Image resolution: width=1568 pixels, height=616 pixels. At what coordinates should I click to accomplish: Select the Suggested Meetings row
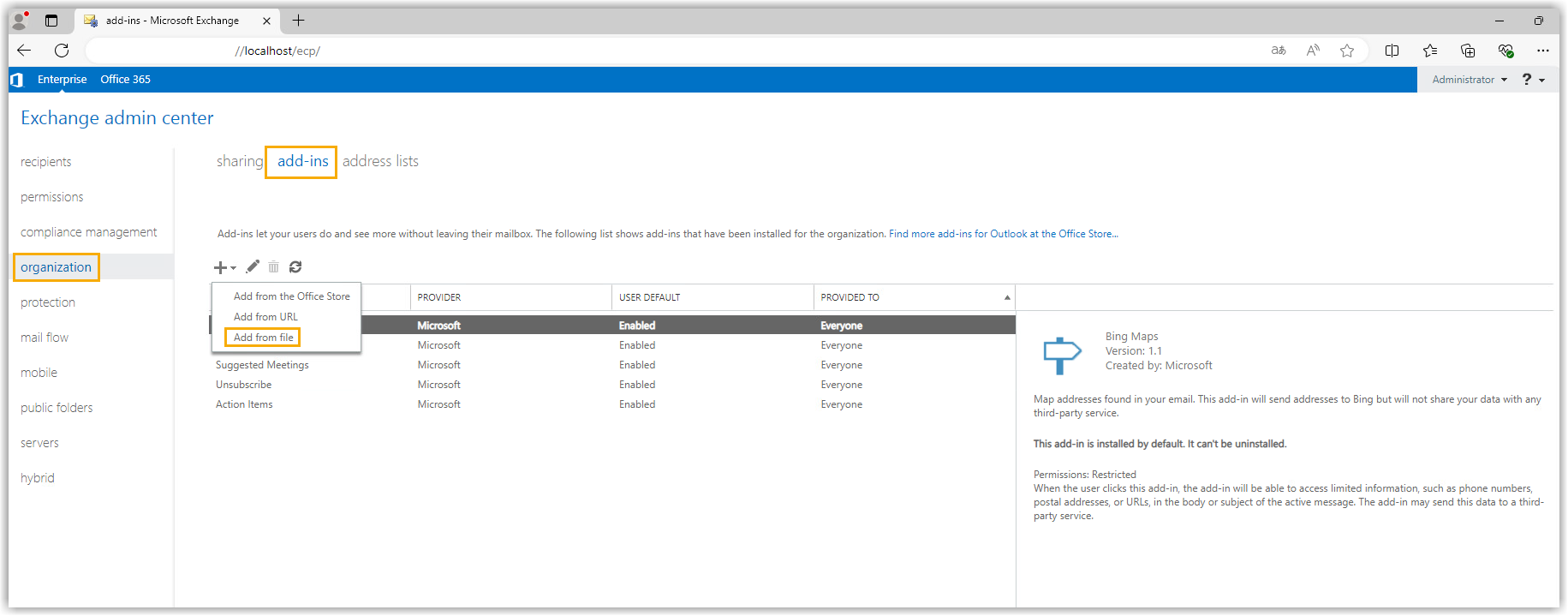click(x=613, y=365)
